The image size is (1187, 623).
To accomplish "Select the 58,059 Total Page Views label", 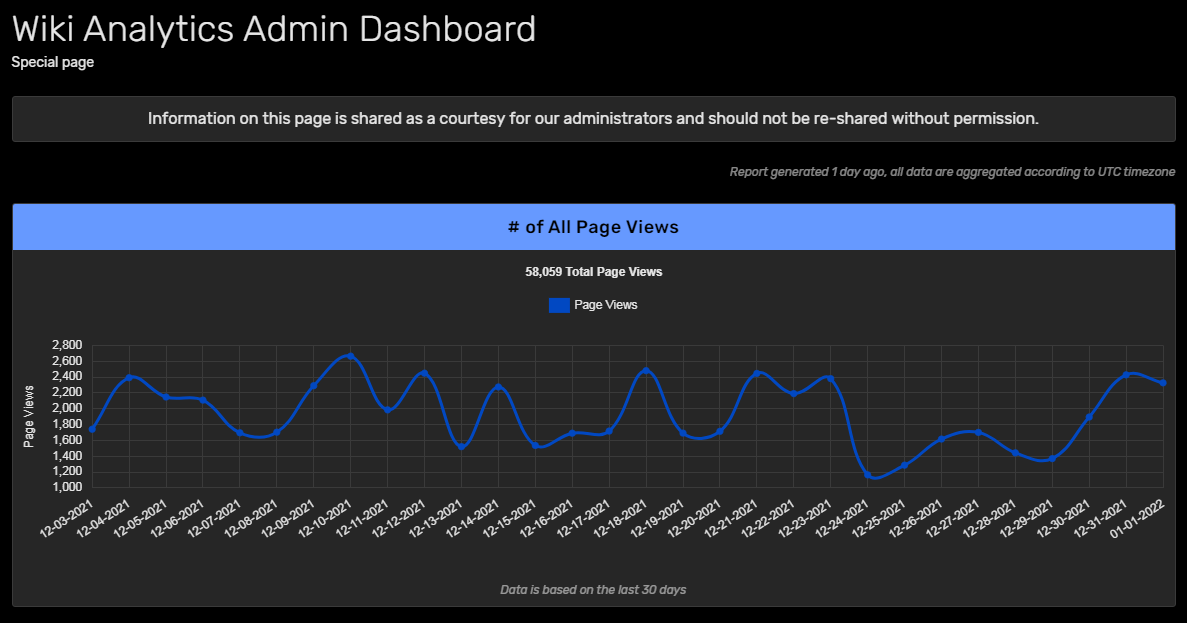I will click(593, 271).
